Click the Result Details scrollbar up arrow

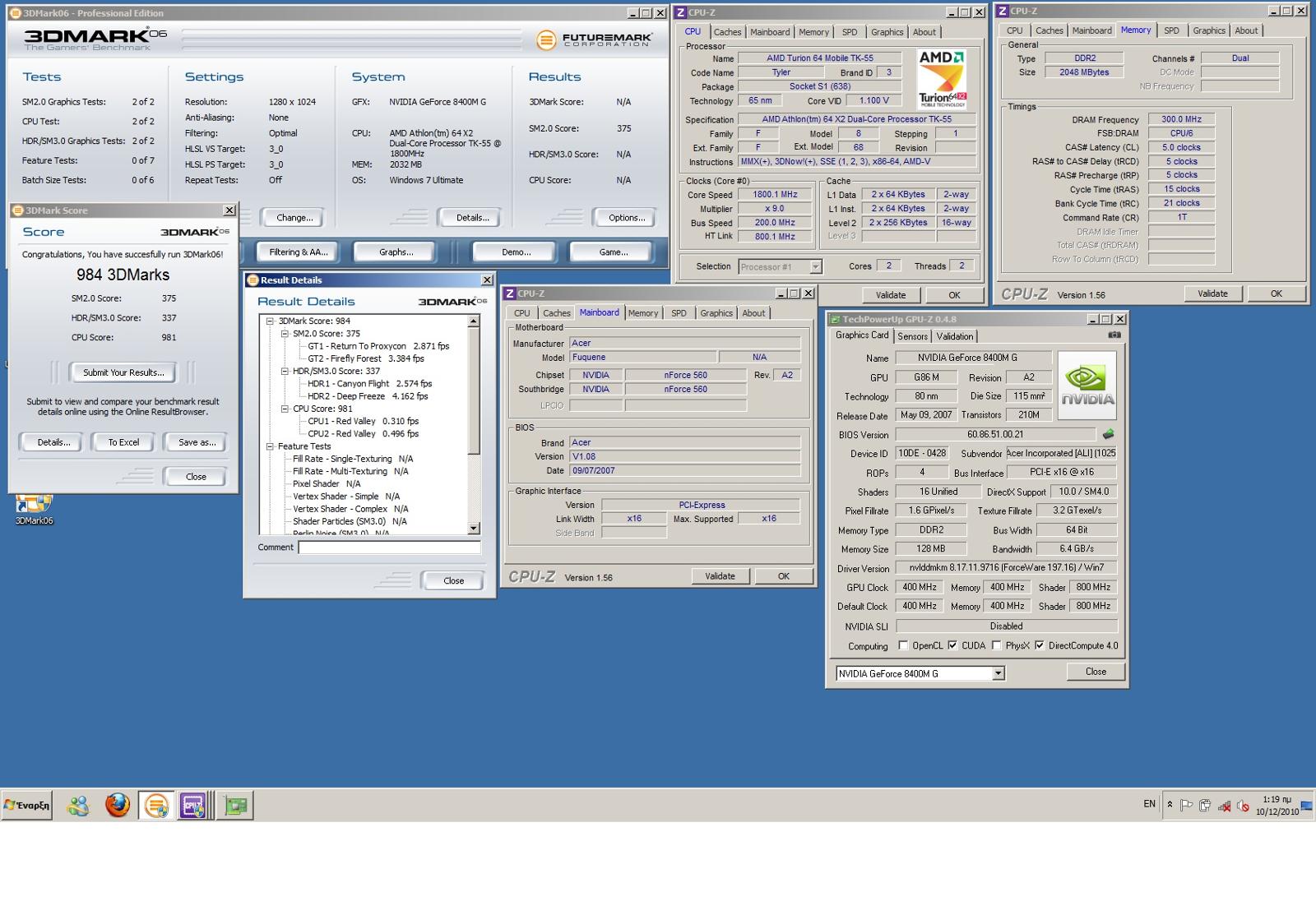tap(474, 321)
